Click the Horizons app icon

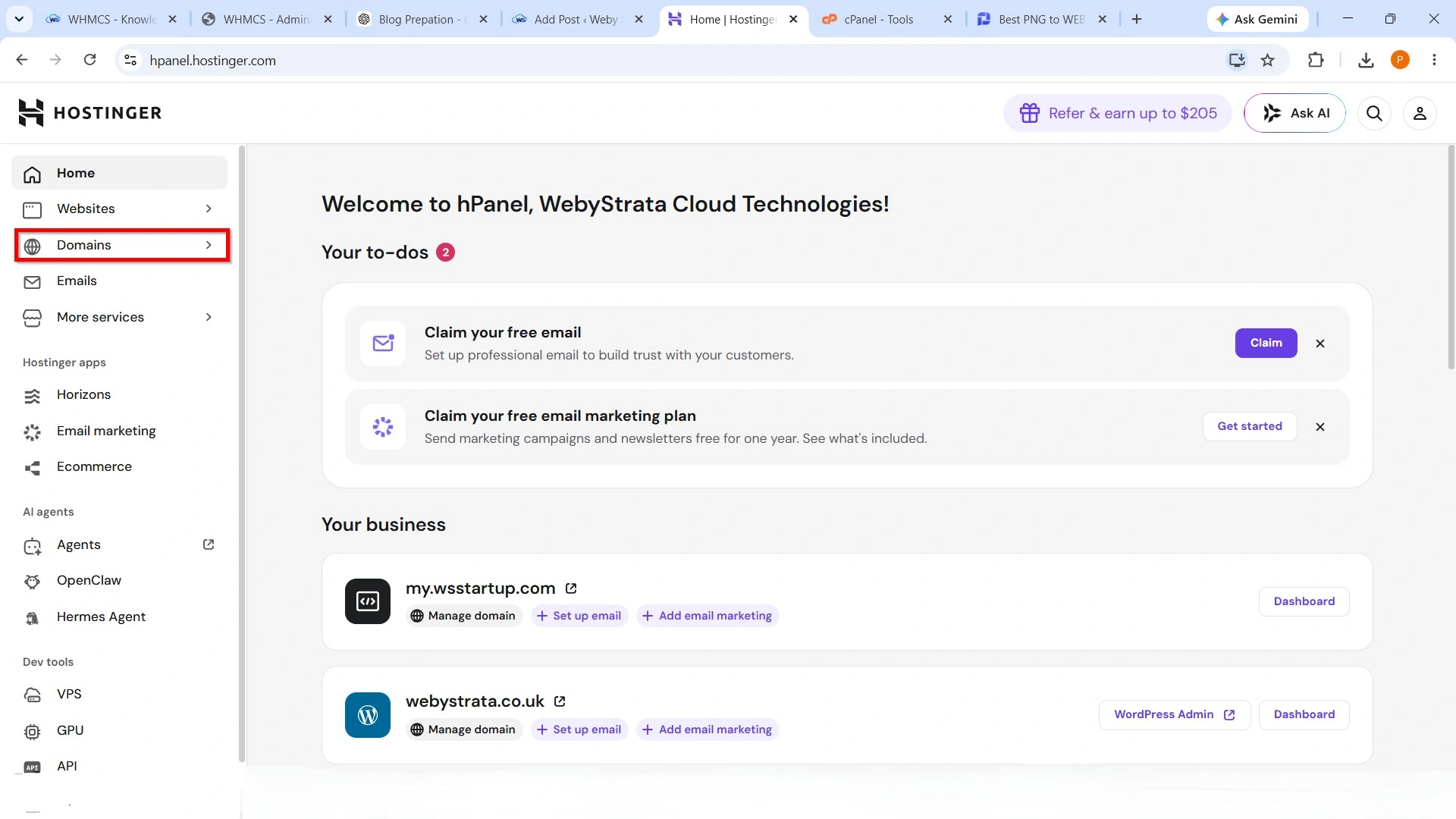pyautogui.click(x=32, y=396)
